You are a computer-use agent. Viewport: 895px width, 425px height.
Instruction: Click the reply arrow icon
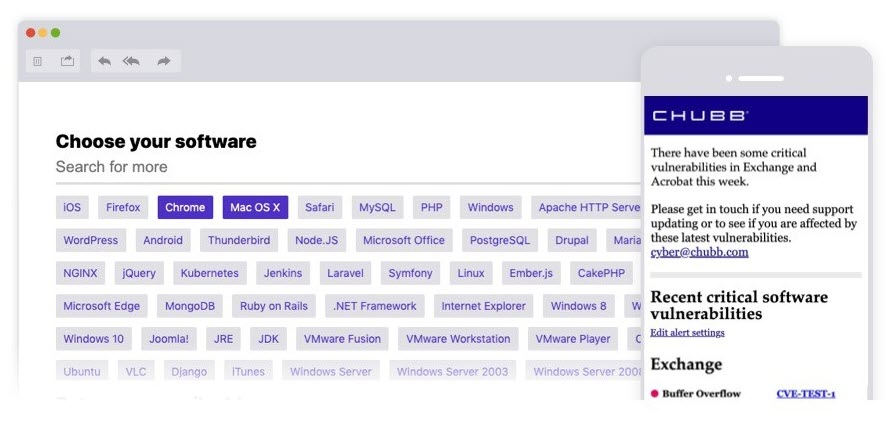click(x=104, y=61)
